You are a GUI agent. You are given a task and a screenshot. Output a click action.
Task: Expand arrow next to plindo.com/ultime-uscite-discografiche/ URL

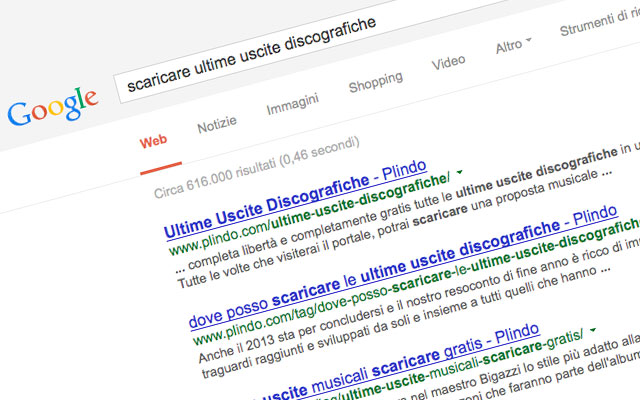pyautogui.click(x=460, y=172)
